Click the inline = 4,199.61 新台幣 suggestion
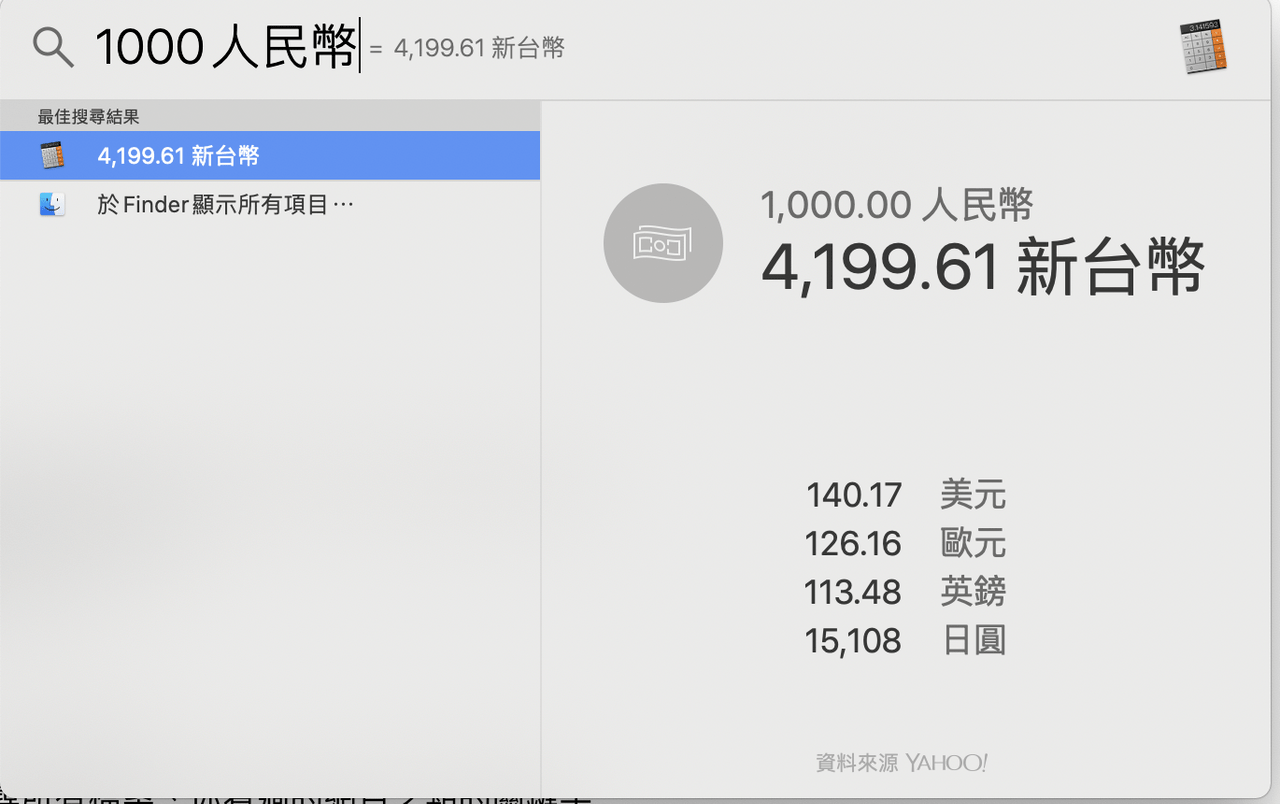The height and width of the screenshot is (804, 1280). coord(467,48)
